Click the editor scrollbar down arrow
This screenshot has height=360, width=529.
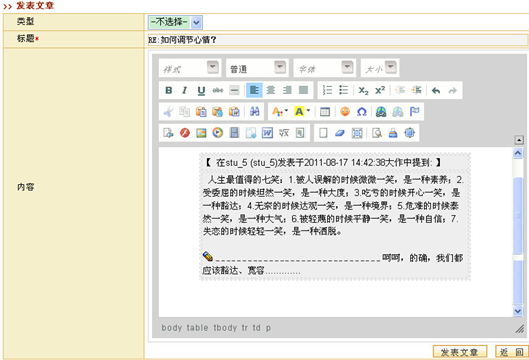point(518,311)
